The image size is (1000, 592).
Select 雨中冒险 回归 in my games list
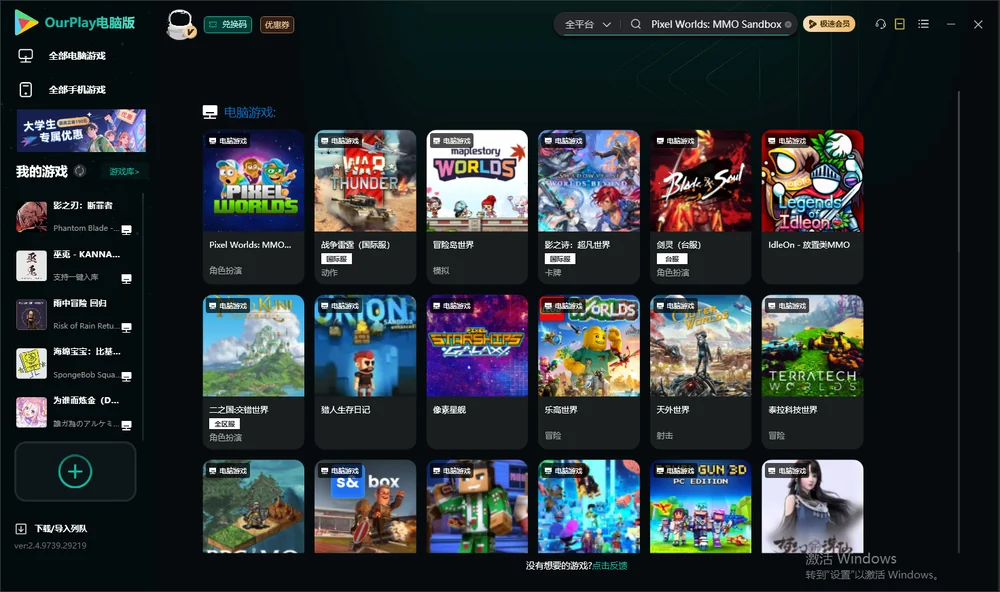[75, 314]
